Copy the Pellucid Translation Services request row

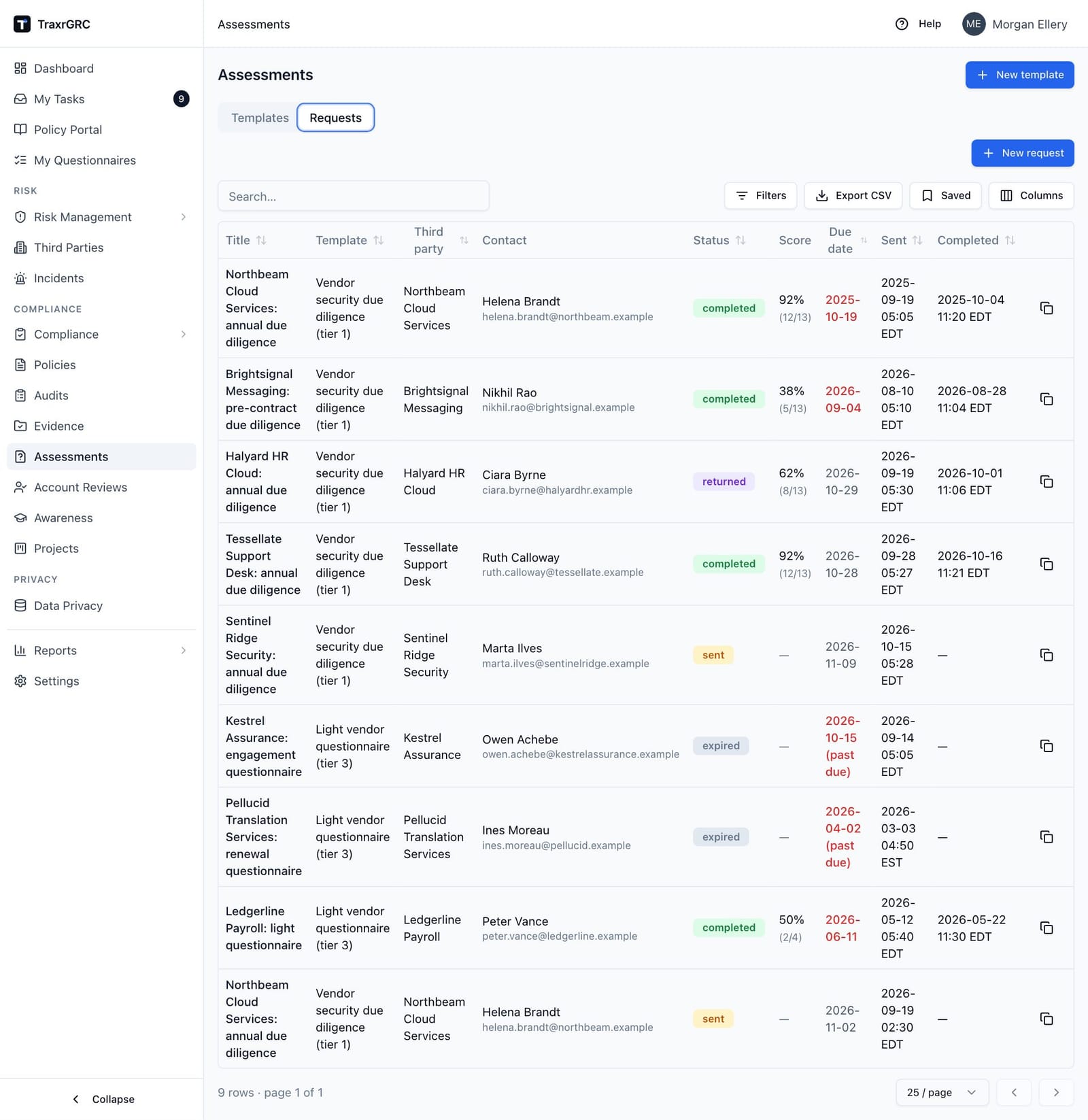click(x=1047, y=837)
